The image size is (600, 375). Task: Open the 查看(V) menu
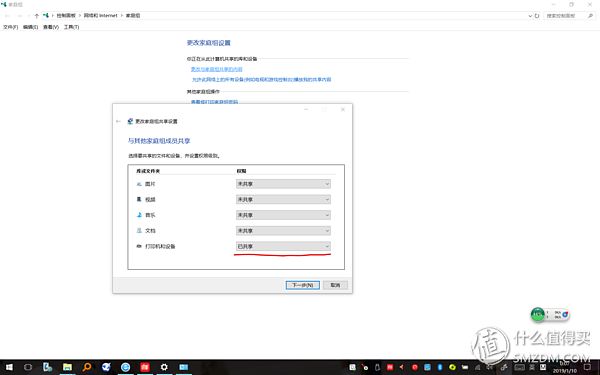click(51, 27)
